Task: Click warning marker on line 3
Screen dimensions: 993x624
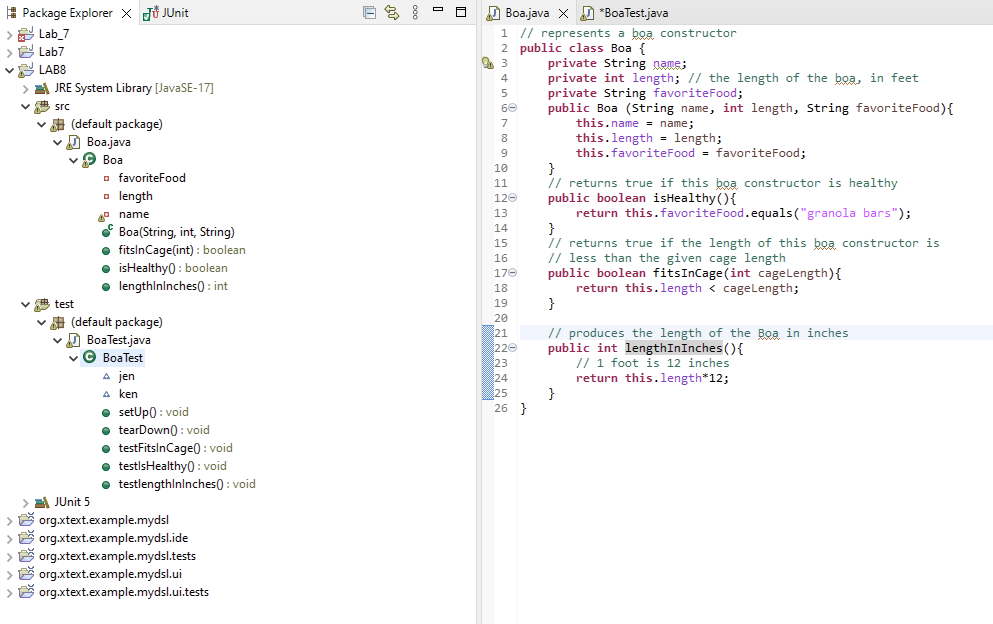Action: [x=488, y=63]
